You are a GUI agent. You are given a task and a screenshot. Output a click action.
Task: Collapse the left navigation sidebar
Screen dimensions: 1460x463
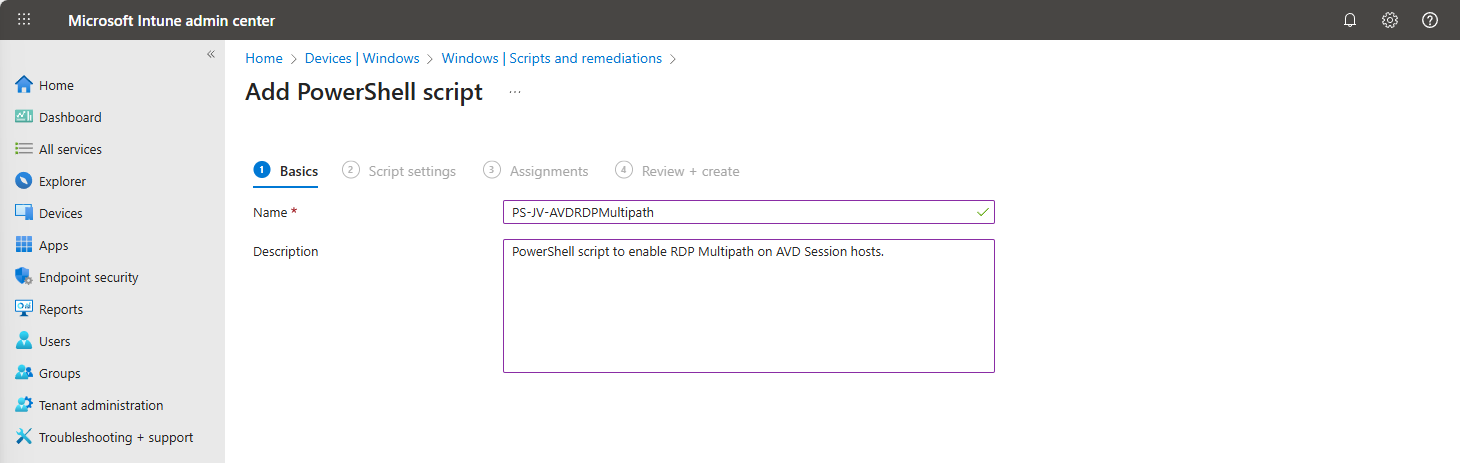point(211,54)
